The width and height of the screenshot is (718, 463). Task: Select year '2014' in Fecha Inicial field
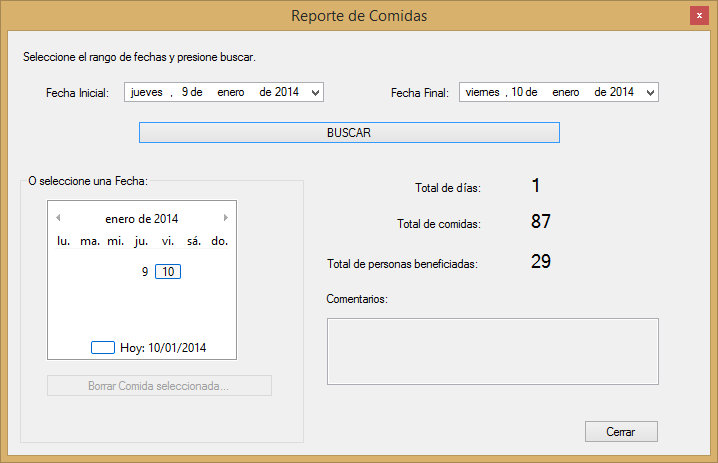287,92
